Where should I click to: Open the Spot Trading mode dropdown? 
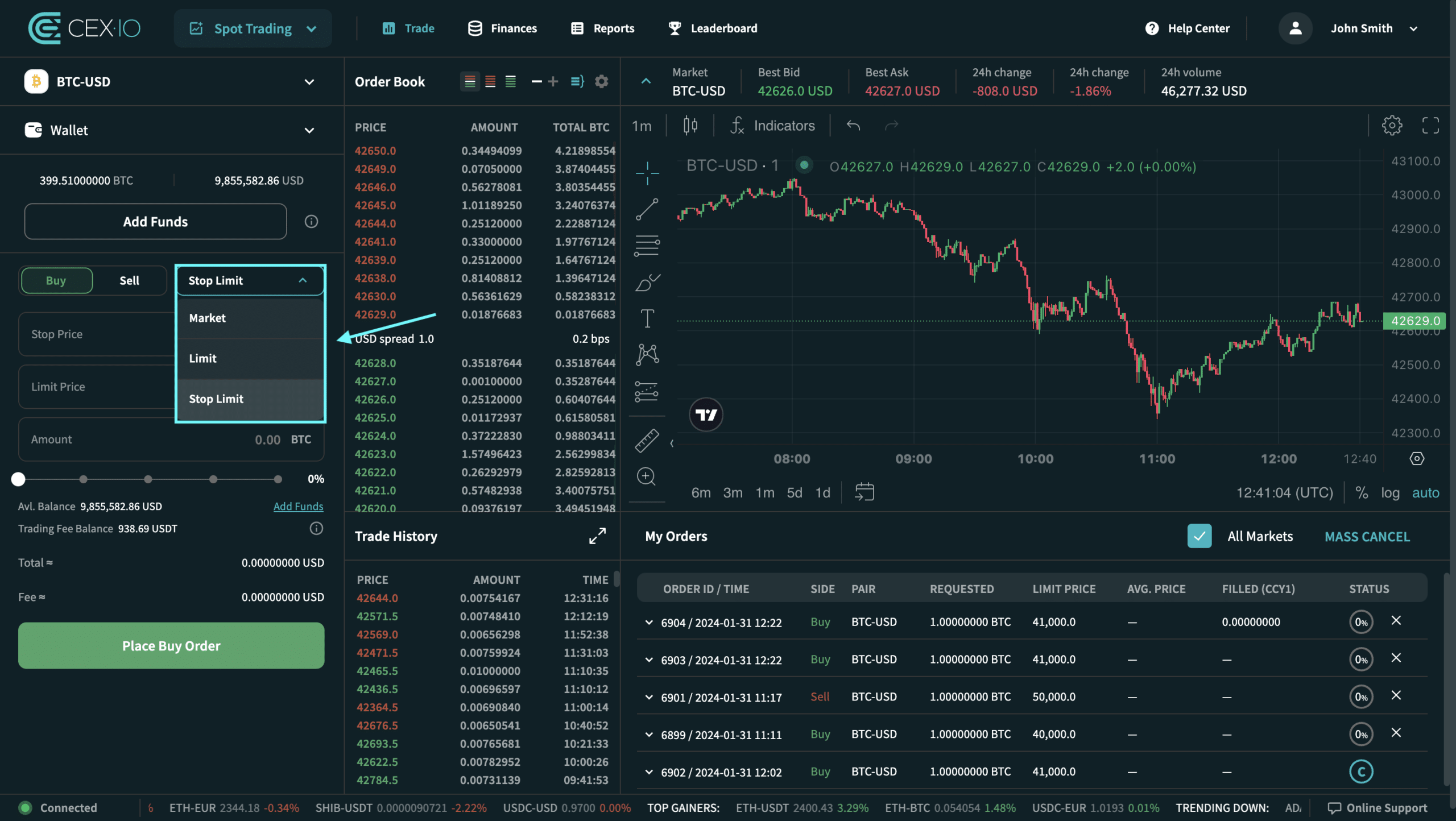[253, 28]
